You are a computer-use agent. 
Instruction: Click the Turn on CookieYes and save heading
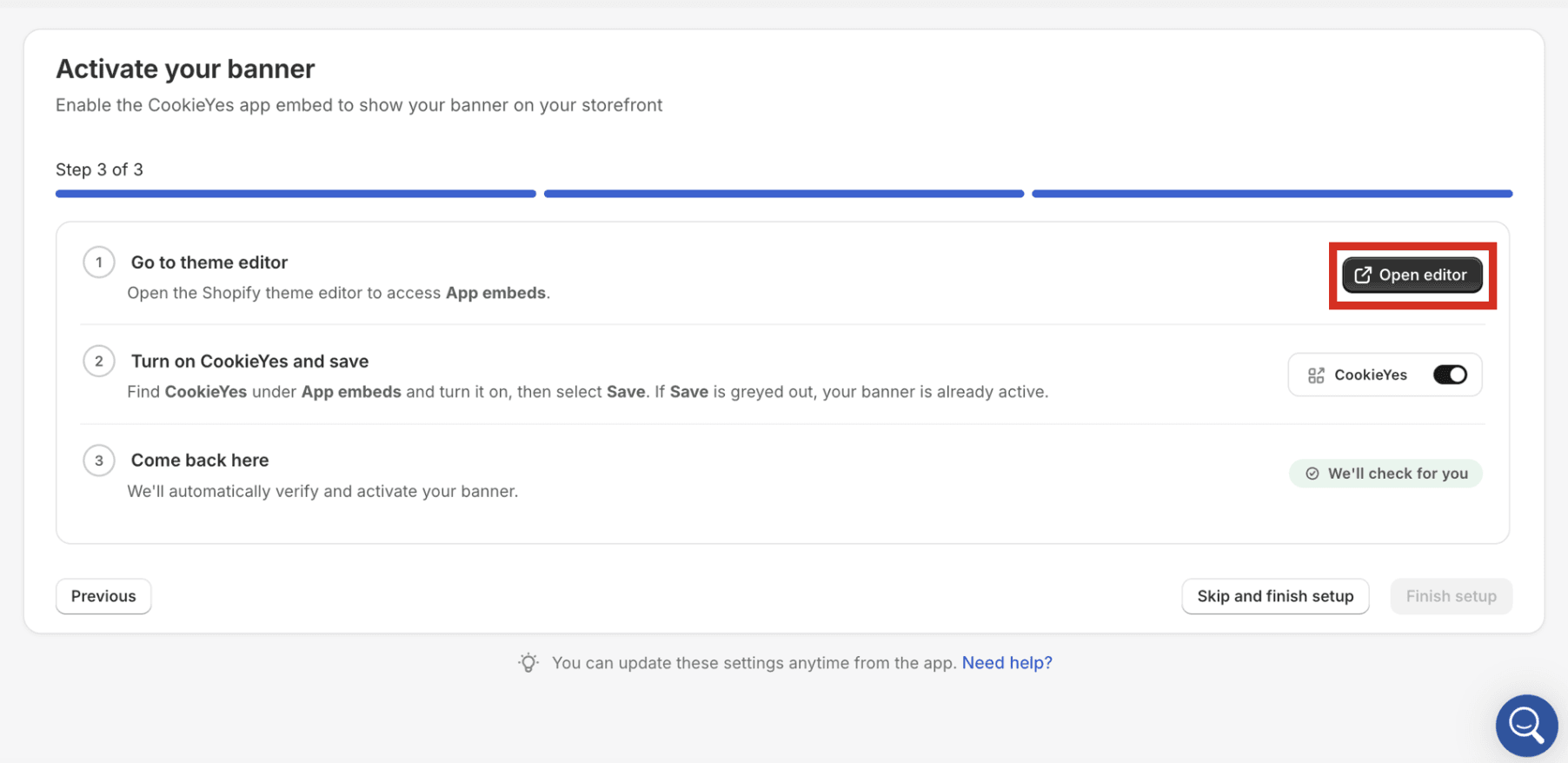click(249, 362)
